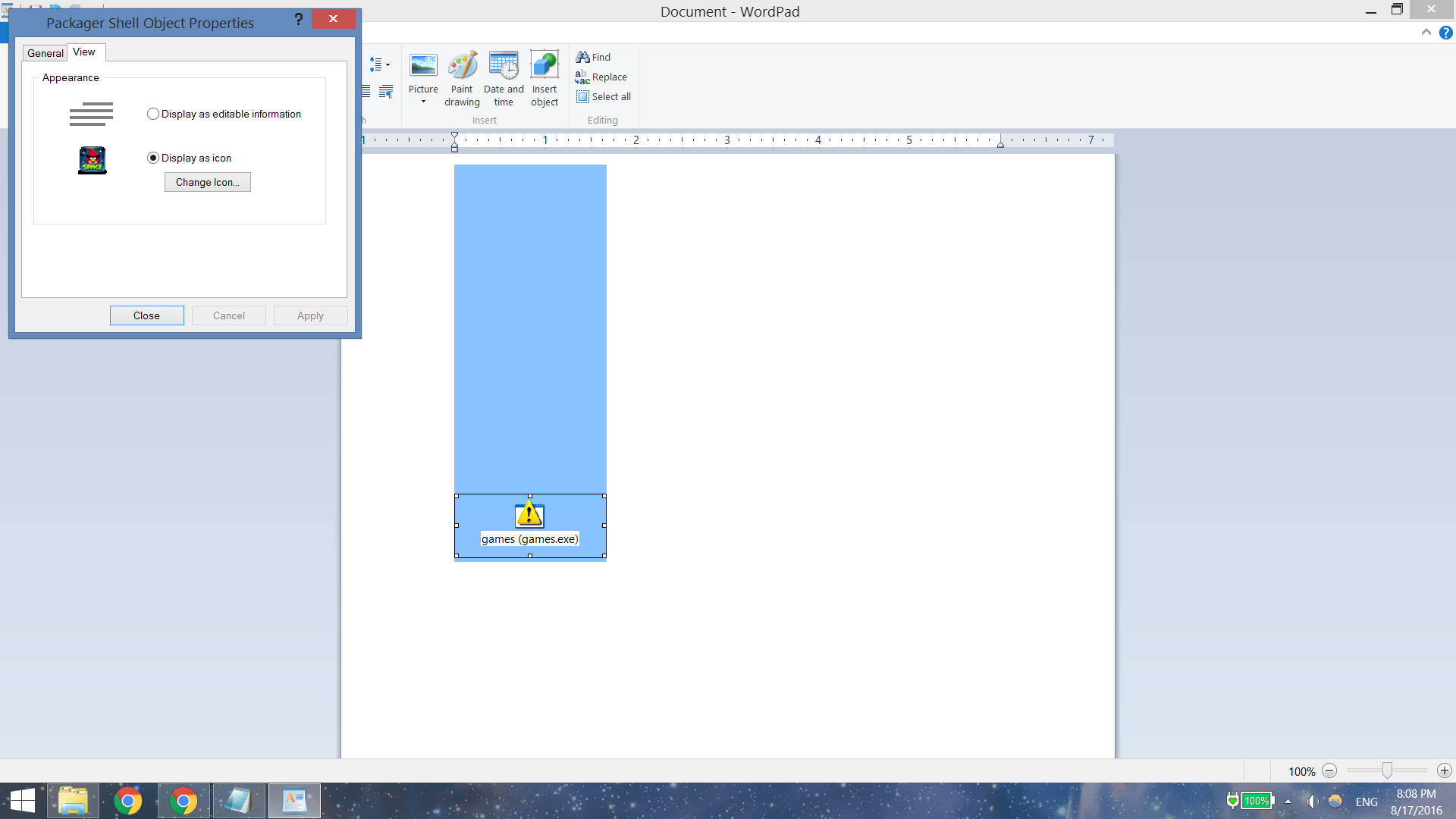Viewport: 1456px width, 819px height.
Task: Show hidden system tray icons
Action: [1288, 802]
